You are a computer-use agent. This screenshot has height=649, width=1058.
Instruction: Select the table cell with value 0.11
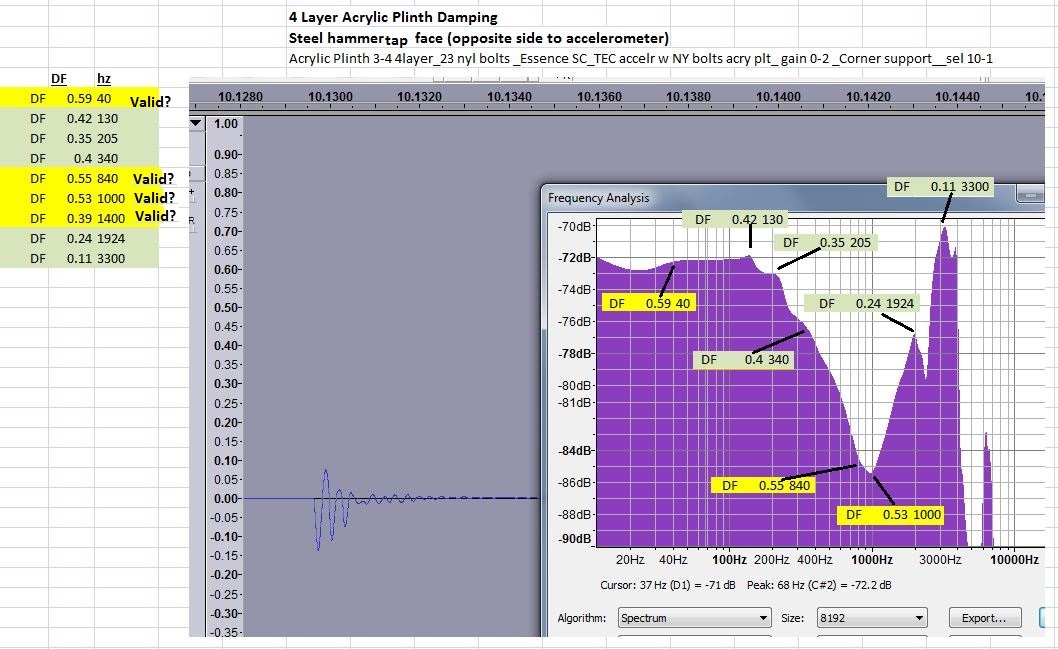79,258
